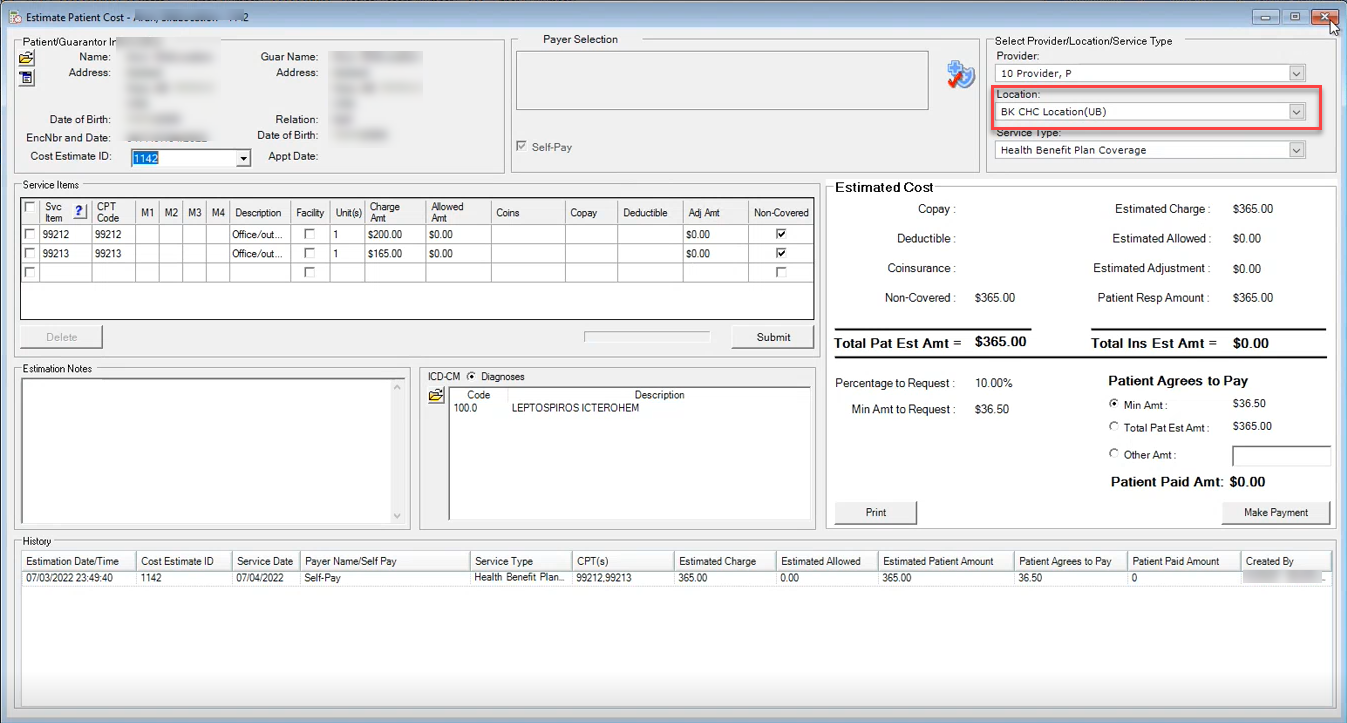Click Patient Agrees to Pay column header
The width and height of the screenshot is (1347, 723).
point(1071,561)
